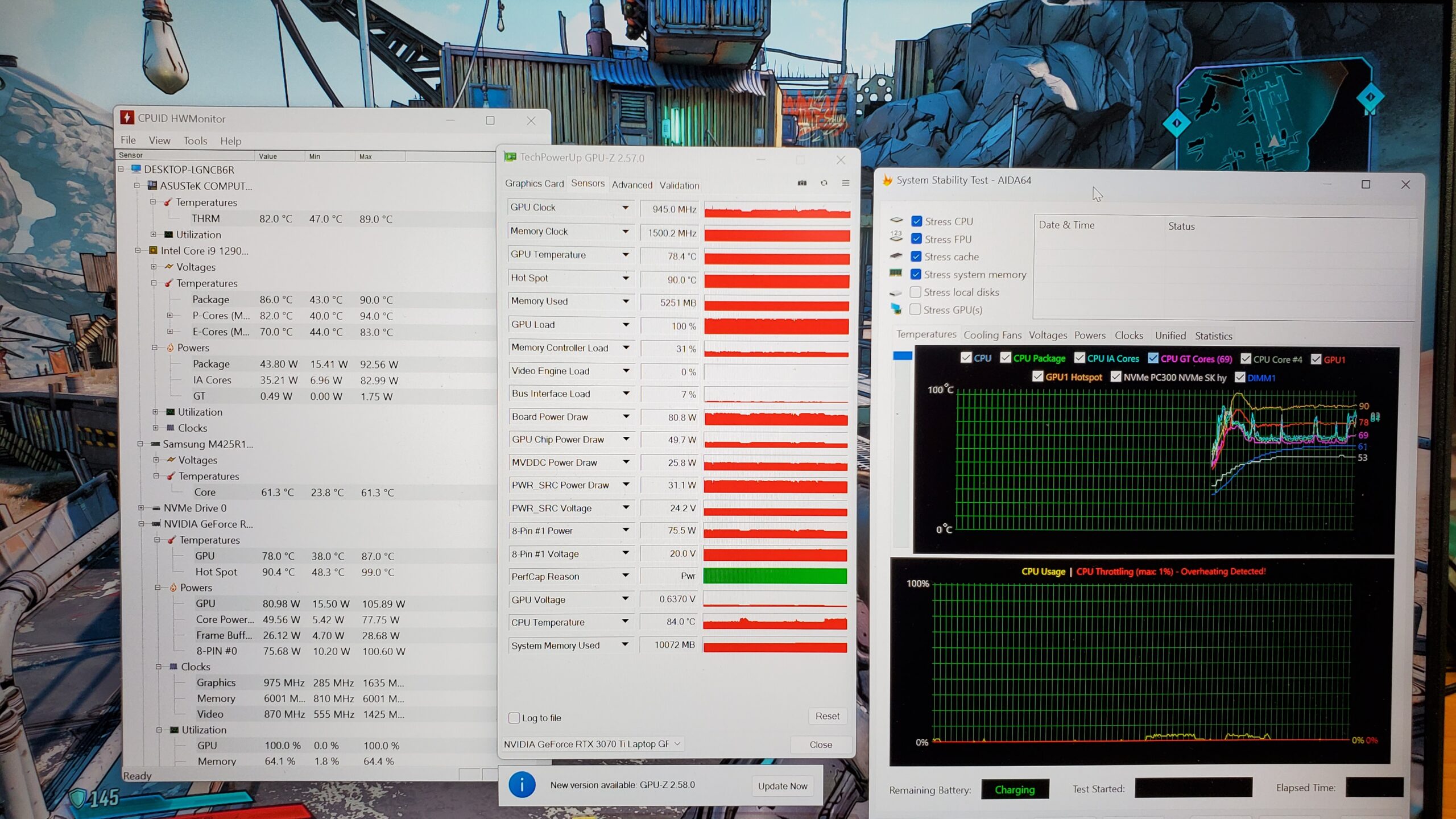Open the GPU-Z hamburger menu icon
Viewport: 1456px width, 819px height.
(x=846, y=183)
